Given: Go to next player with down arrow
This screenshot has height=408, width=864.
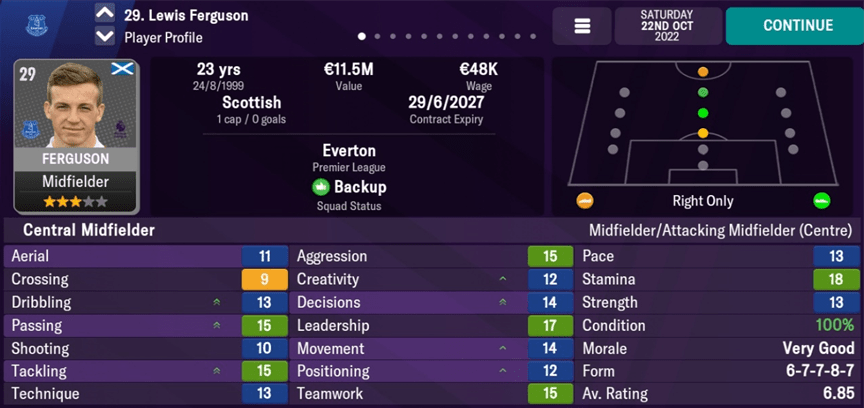Looking at the screenshot, I should tap(104, 37).
